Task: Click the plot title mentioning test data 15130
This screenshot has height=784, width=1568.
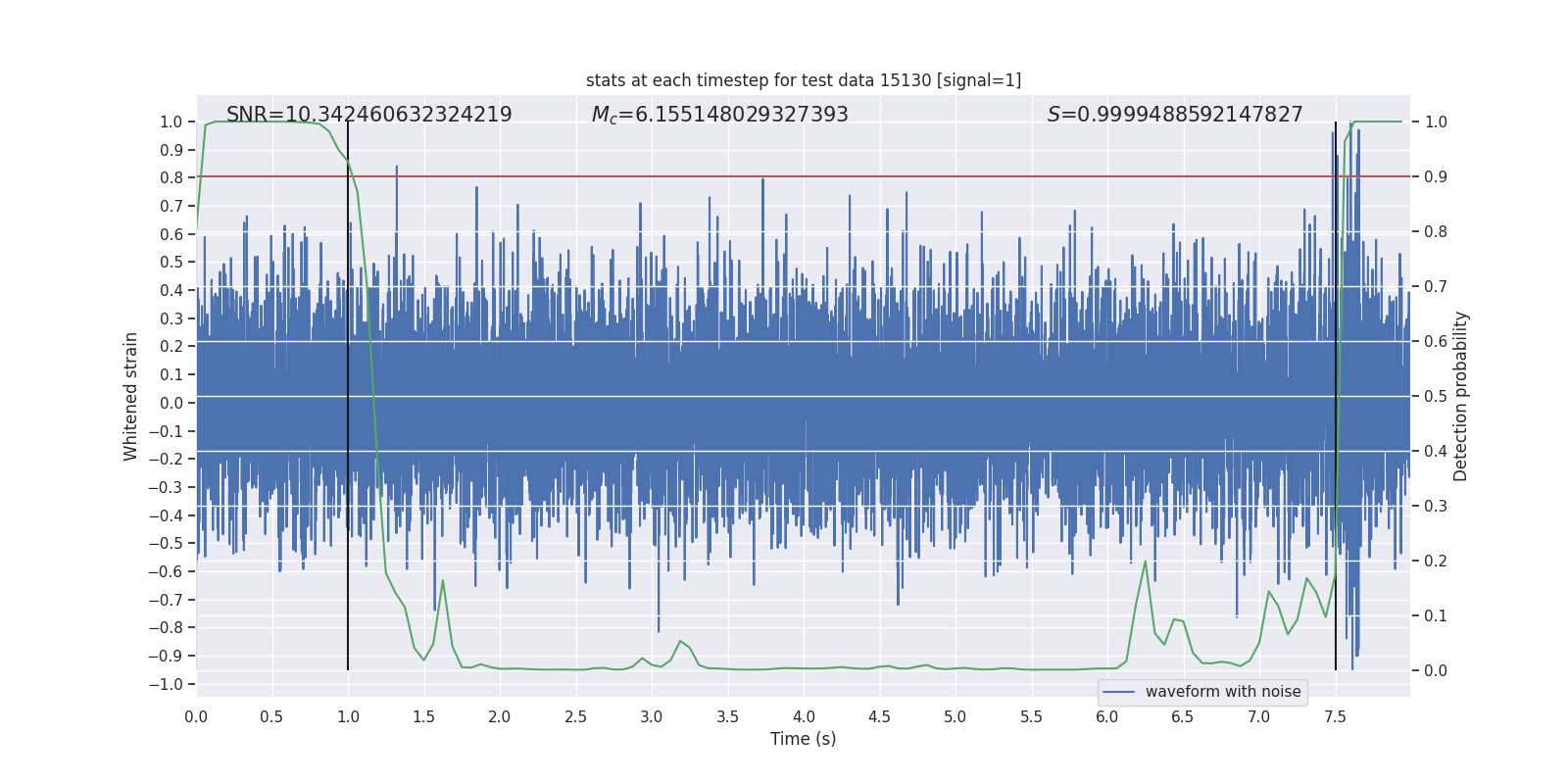Action: point(803,80)
